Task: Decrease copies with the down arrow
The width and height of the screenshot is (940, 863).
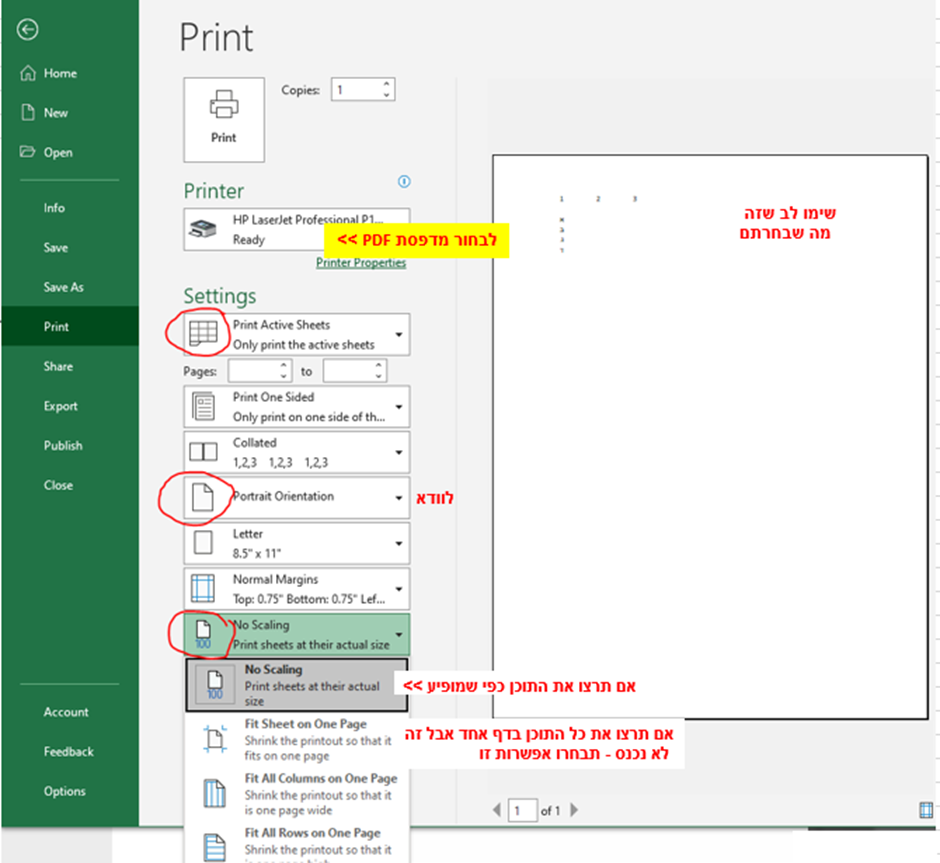Action: 387,95
